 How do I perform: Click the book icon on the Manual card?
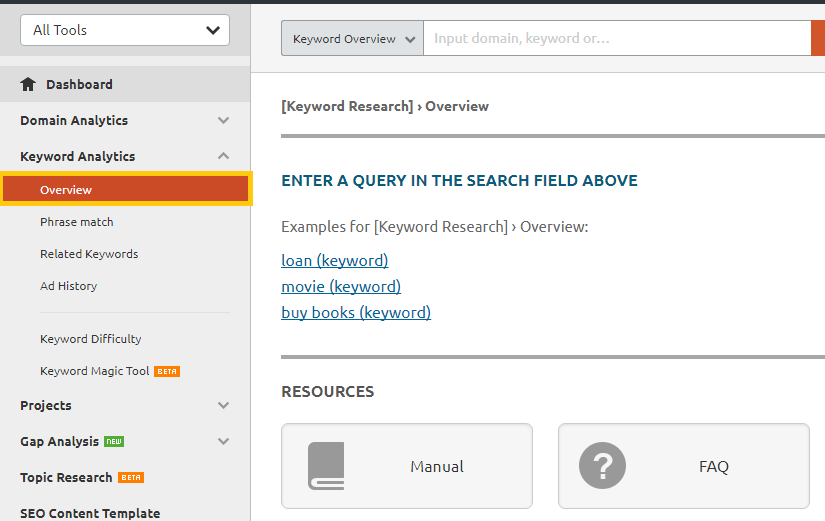[x=326, y=466]
